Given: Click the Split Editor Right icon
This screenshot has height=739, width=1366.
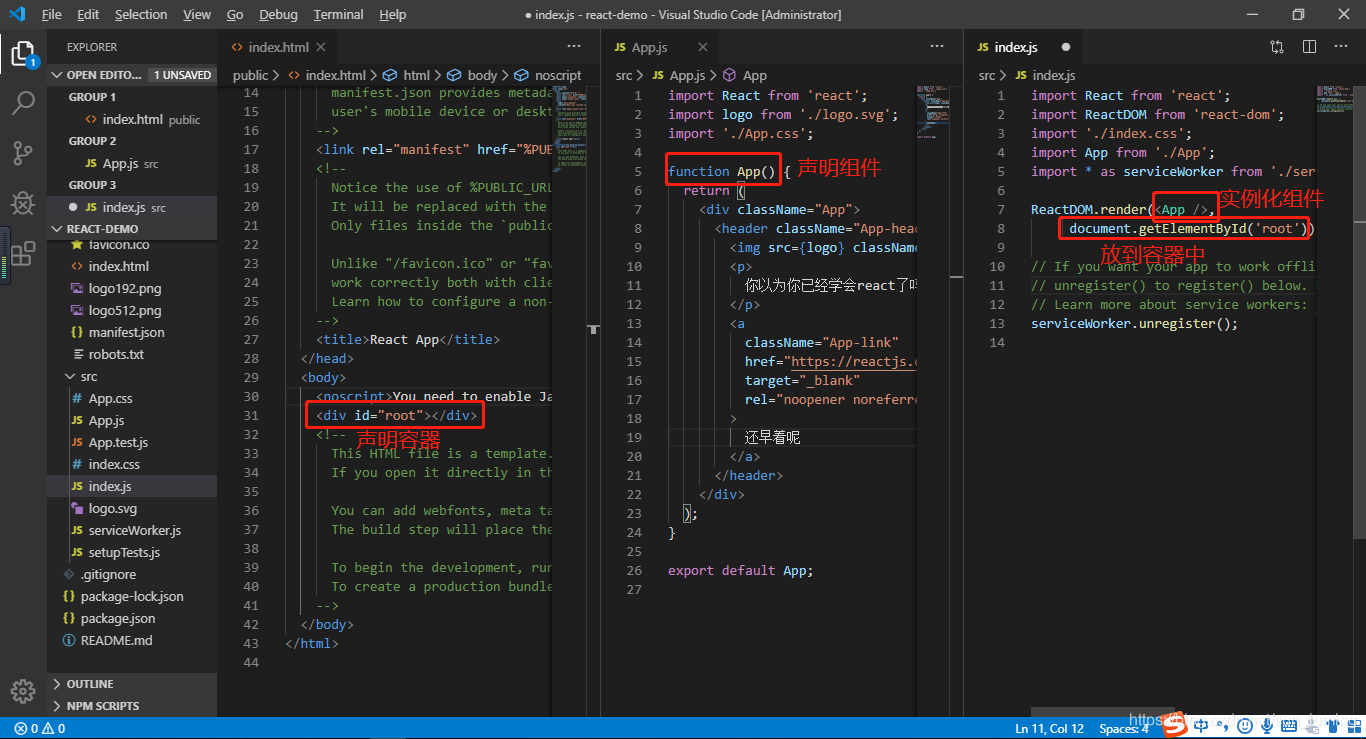Looking at the screenshot, I should pyautogui.click(x=1309, y=47).
